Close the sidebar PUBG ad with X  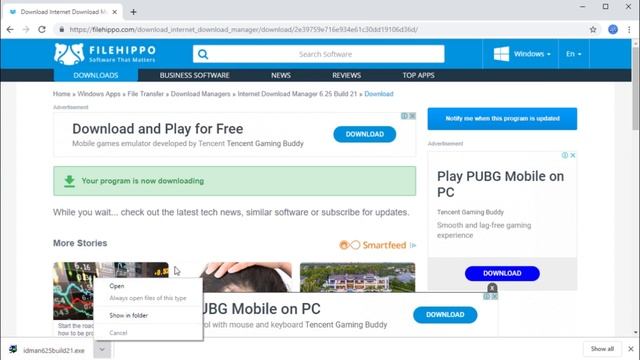[573, 155]
